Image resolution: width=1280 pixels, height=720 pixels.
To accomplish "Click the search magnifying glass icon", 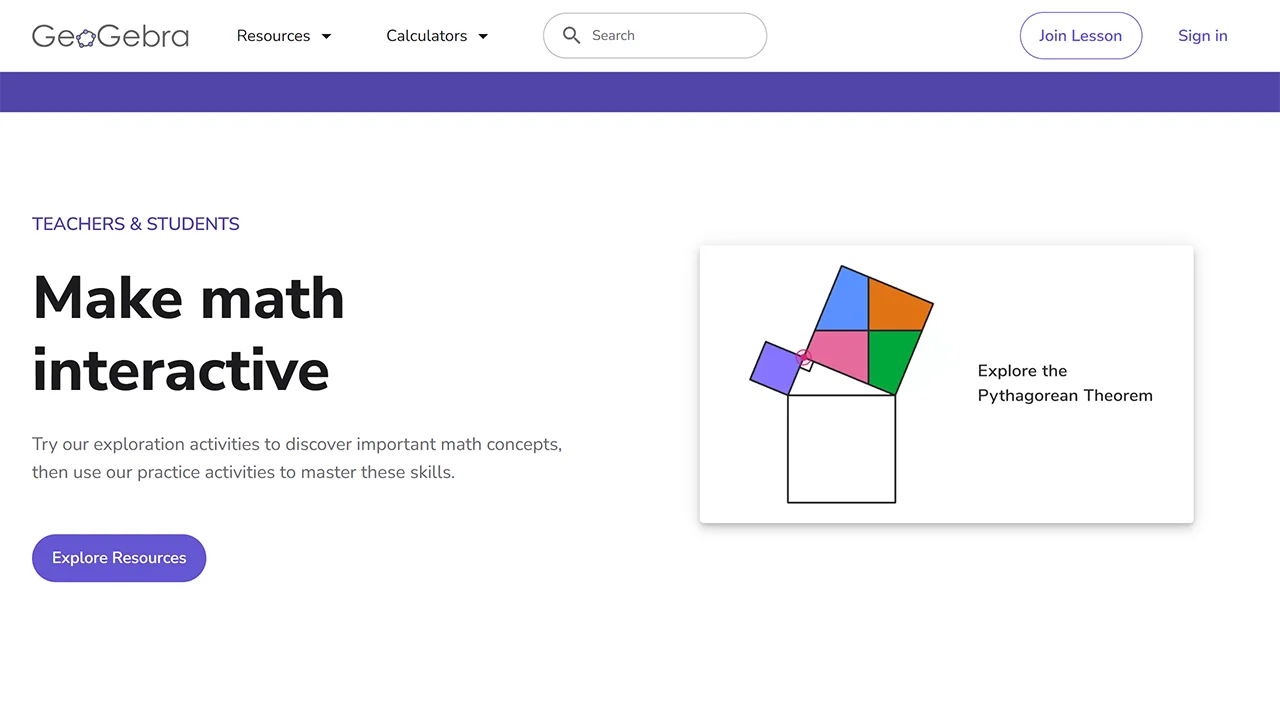I will (x=571, y=36).
